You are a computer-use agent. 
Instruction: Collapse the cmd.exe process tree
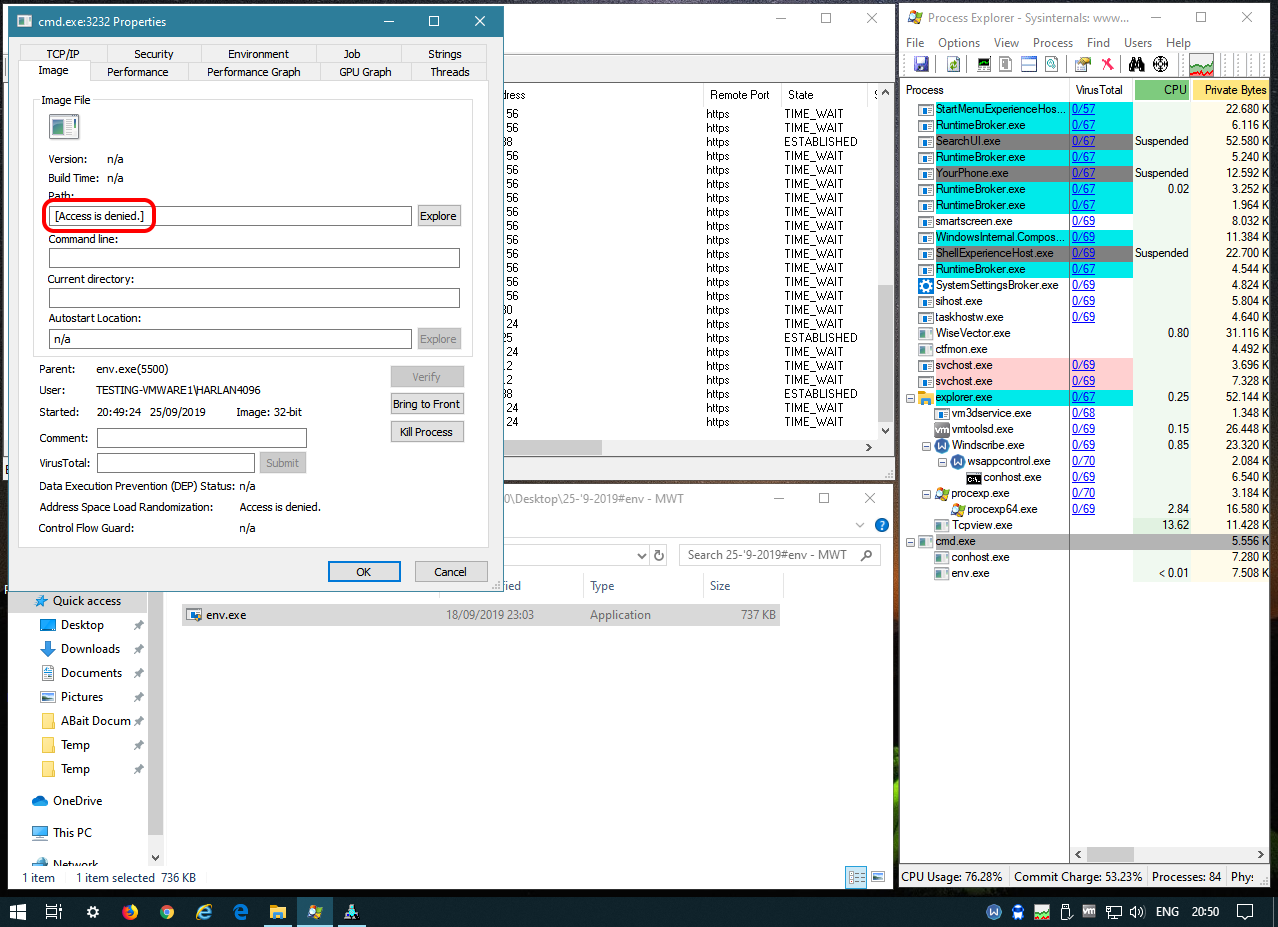point(910,541)
